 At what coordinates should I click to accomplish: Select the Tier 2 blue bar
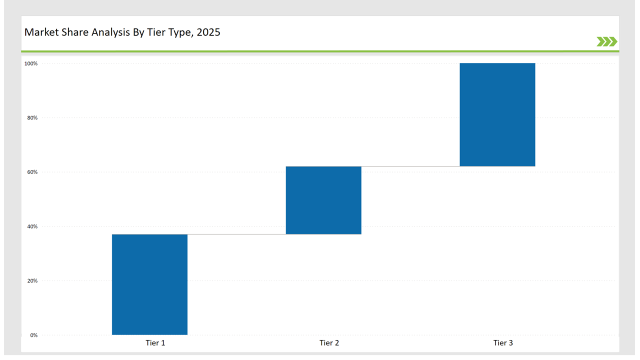(324, 200)
